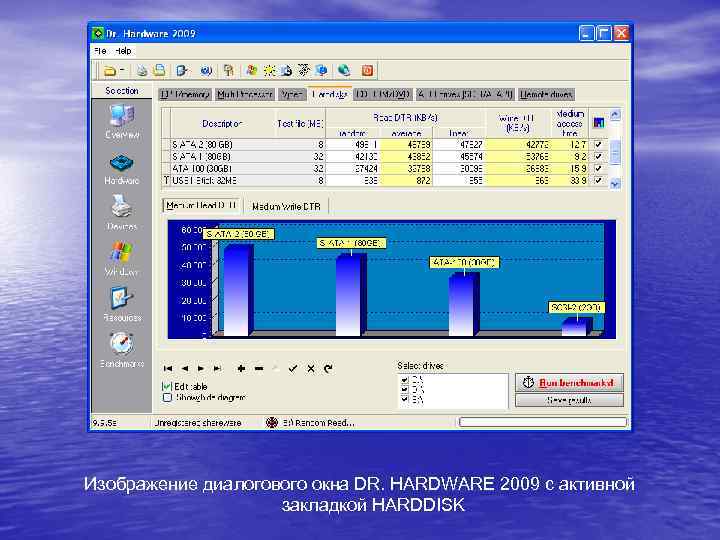The image size is (720, 540).
Task: Open Hardware section in the sidebar
Action: pos(122,169)
